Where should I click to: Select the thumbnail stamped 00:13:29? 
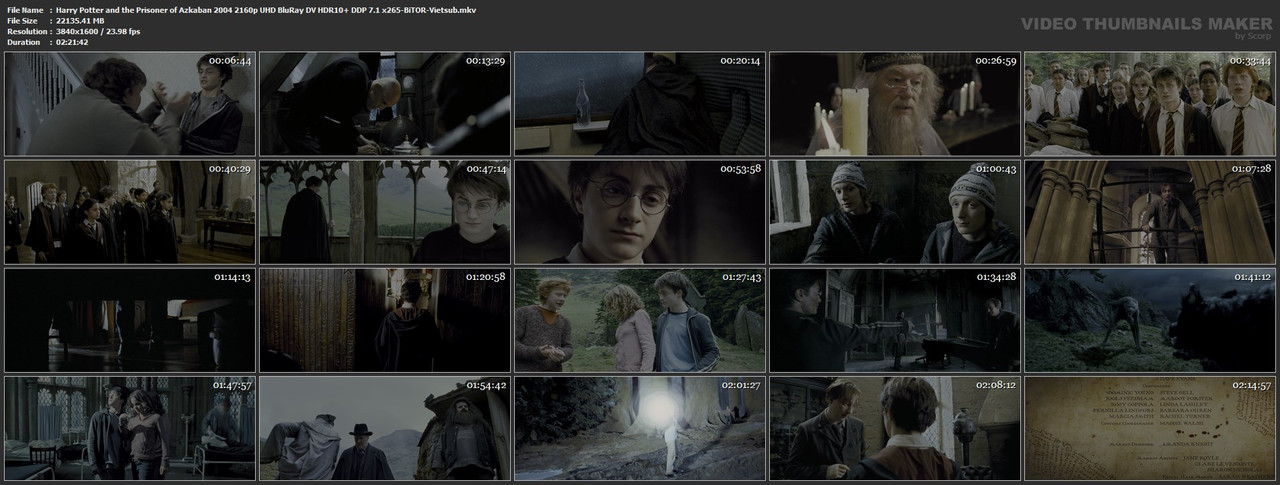point(385,104)
